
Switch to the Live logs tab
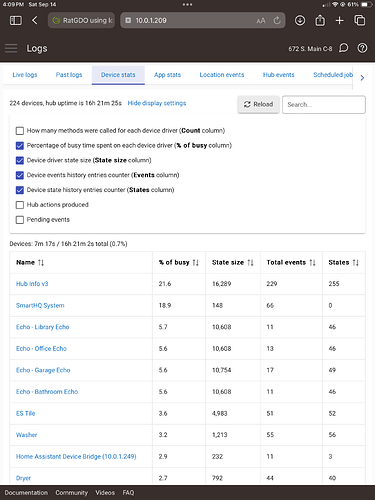tap(25, 75)
